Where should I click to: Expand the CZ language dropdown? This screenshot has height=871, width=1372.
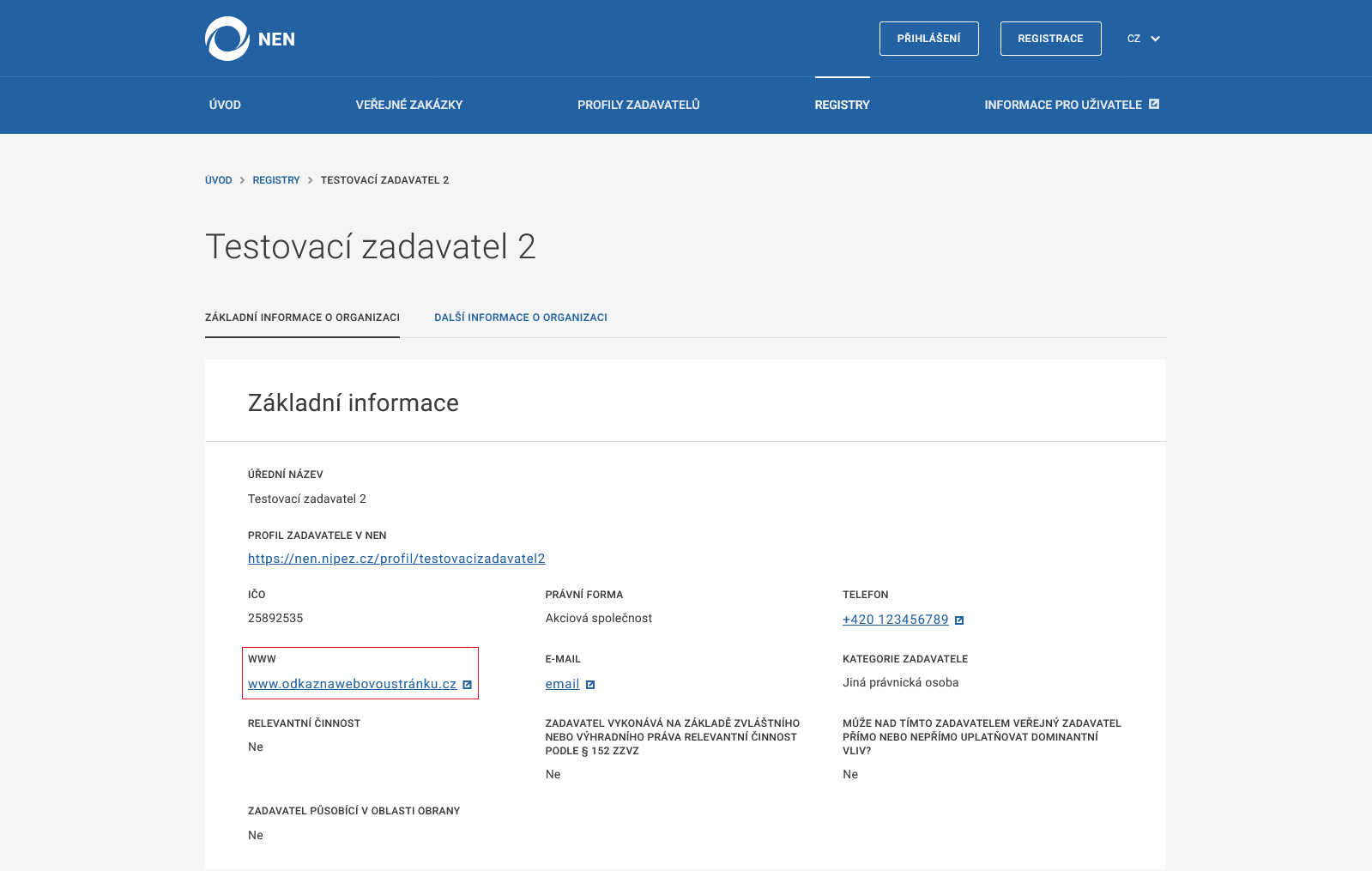1144,39
